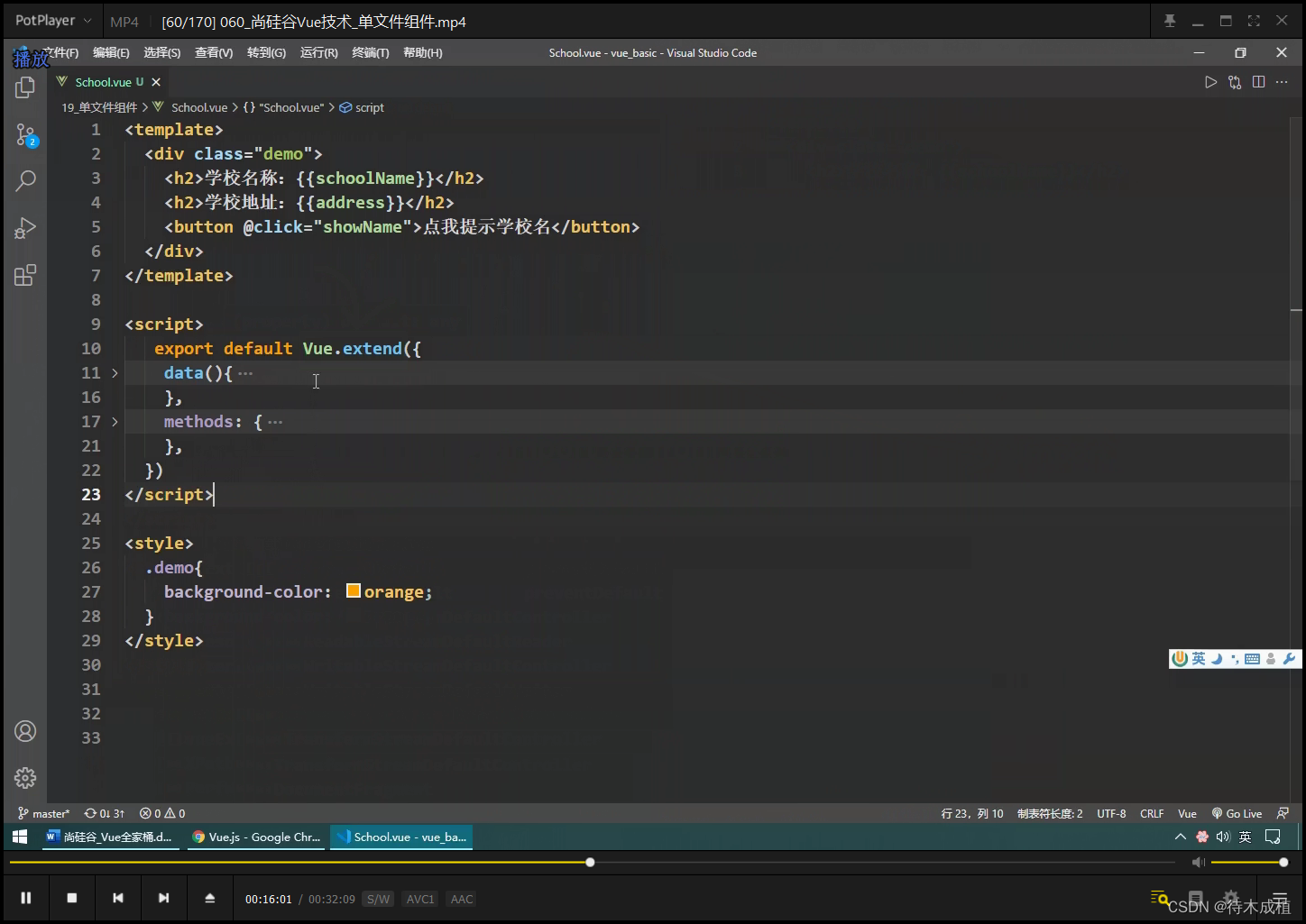Viewport: 1306px width, 924px height.
Task: Open the 帮助(H) menu
Action: pos(422,53)
